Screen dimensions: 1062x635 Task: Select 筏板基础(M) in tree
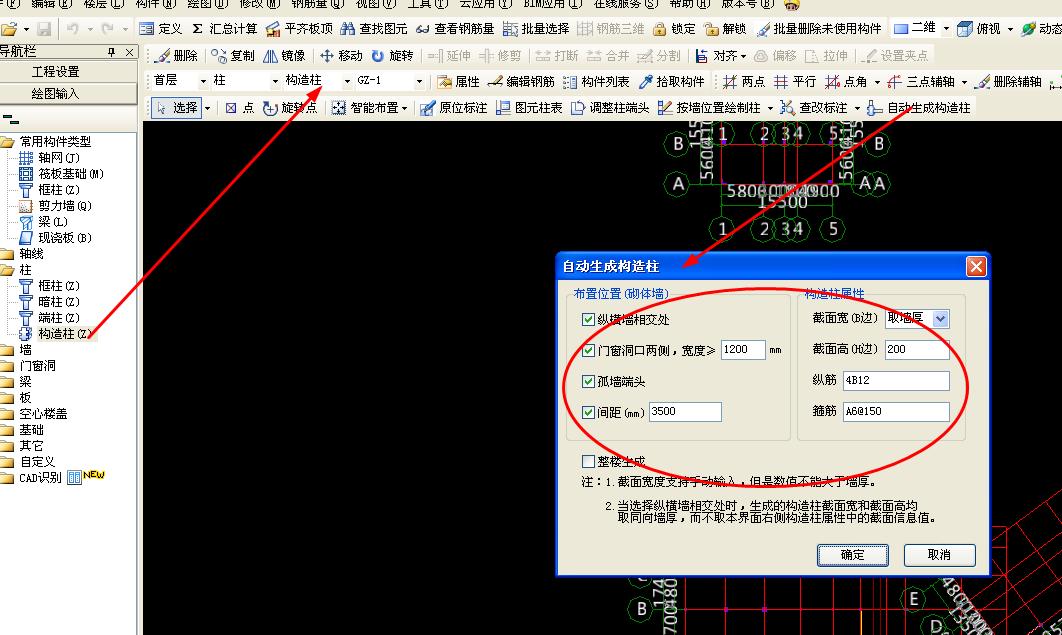coord(71,174)
